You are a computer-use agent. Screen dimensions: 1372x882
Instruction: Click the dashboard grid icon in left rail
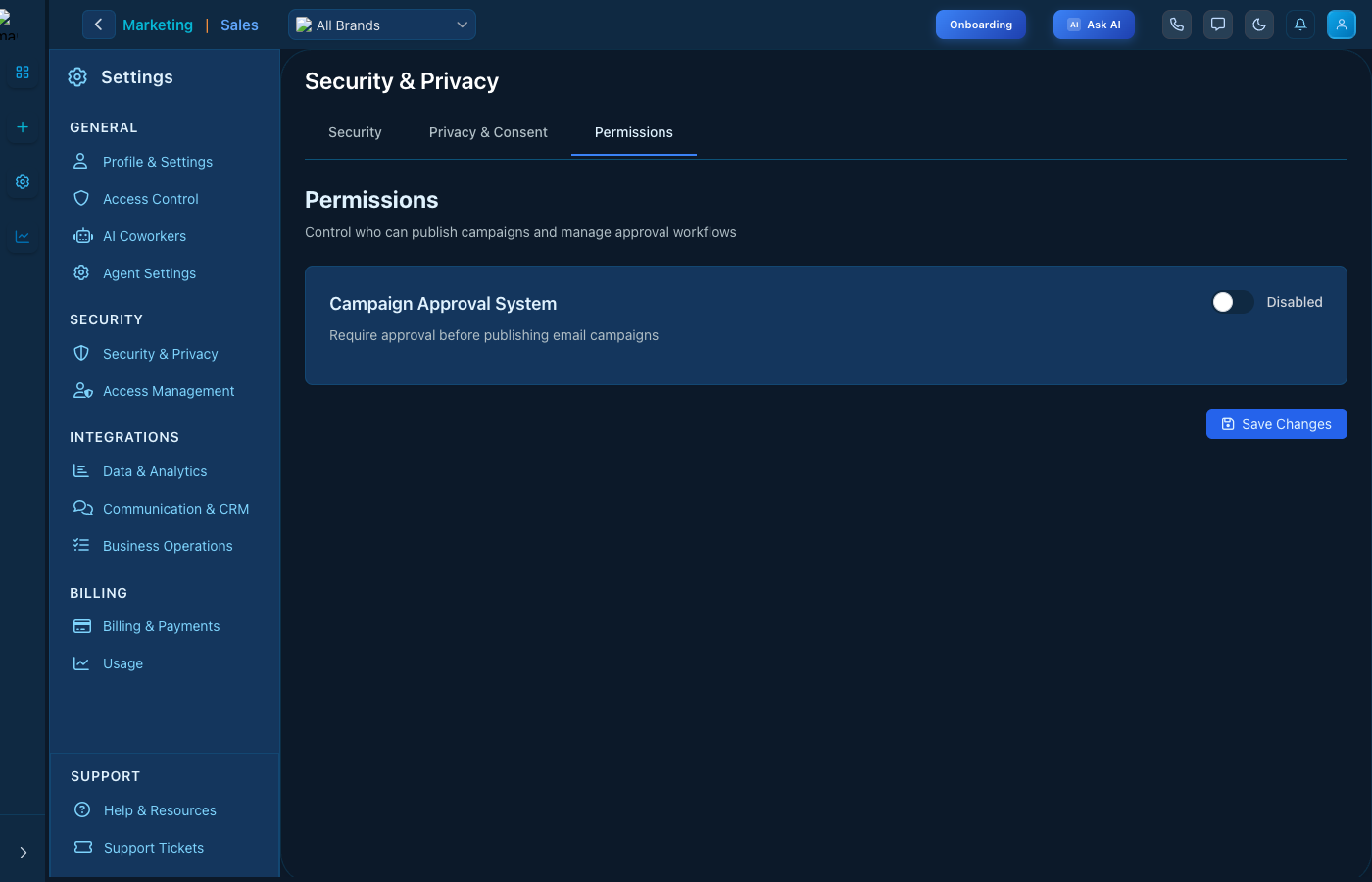point(23,73)
